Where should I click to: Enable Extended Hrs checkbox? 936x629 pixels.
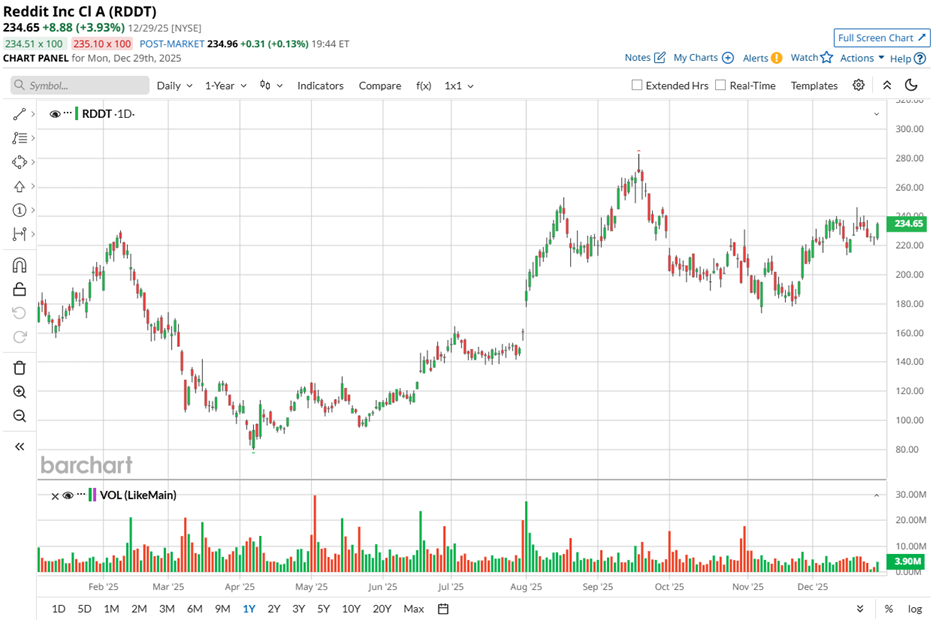point(637,85)
